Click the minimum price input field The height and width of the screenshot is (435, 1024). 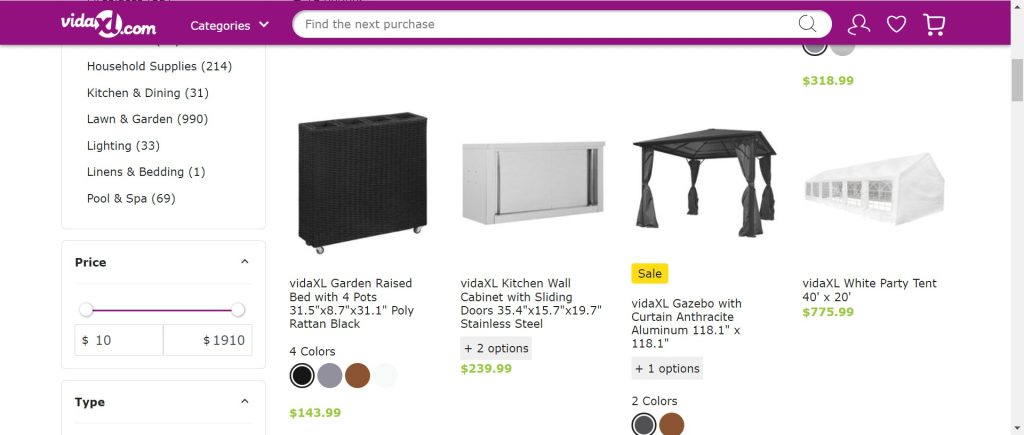pos(120,340)
